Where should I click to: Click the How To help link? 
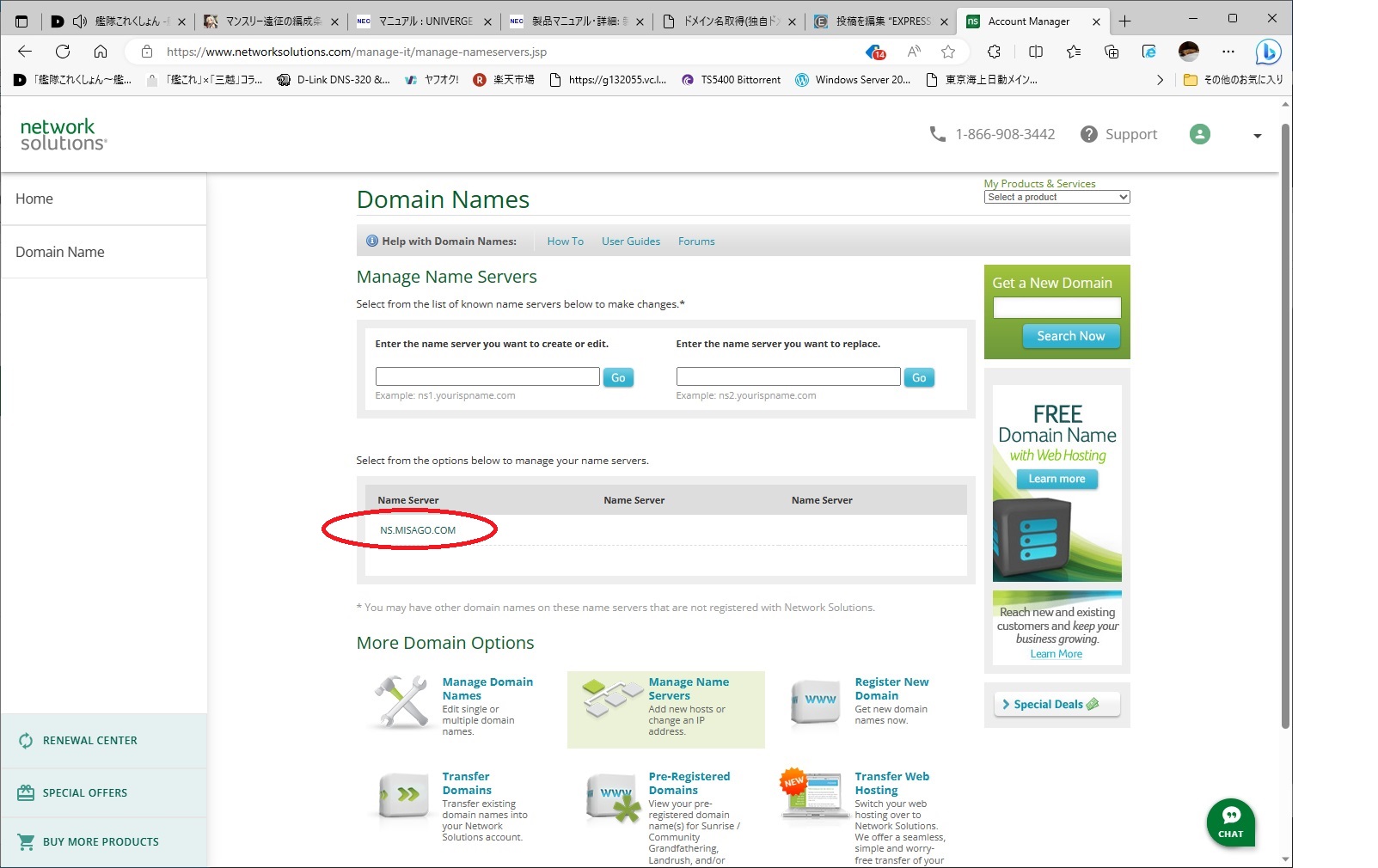(565, 241)
